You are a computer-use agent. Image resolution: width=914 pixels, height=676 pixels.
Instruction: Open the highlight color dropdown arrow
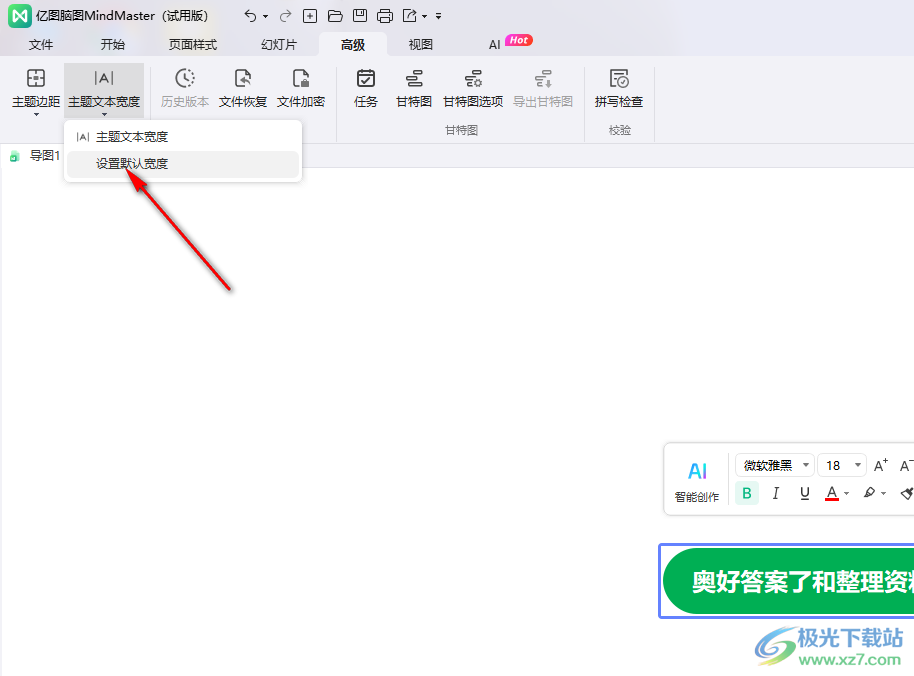tap(884, 494)
